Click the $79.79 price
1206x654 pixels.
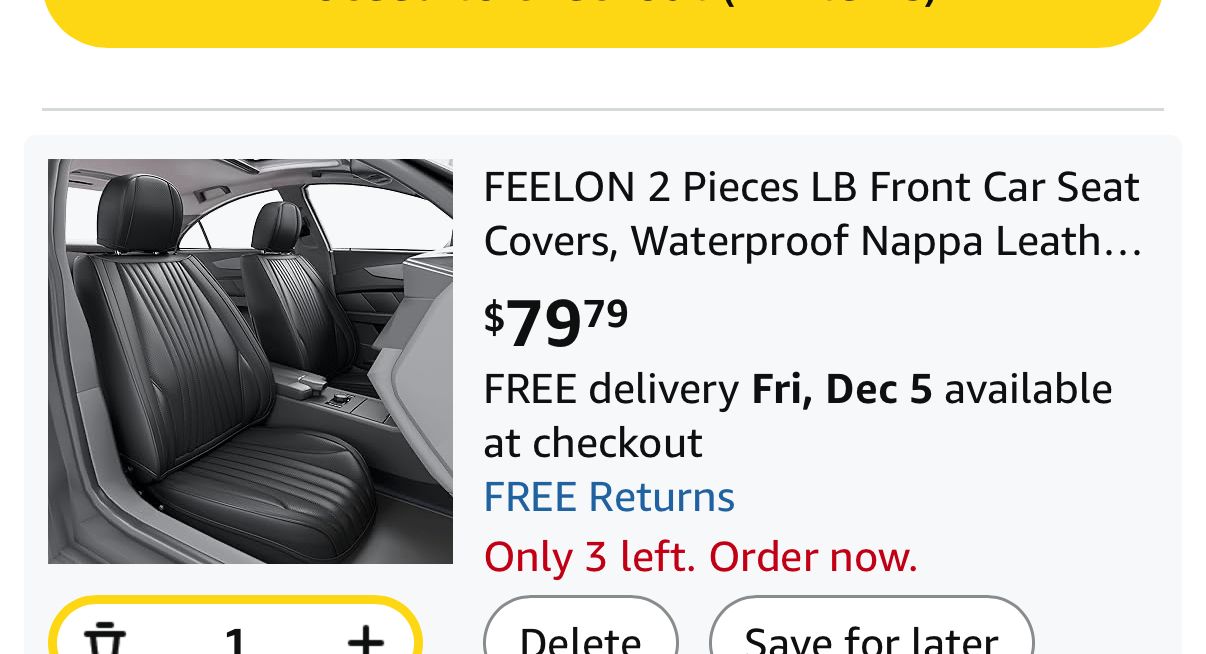(x=556, y=322)
